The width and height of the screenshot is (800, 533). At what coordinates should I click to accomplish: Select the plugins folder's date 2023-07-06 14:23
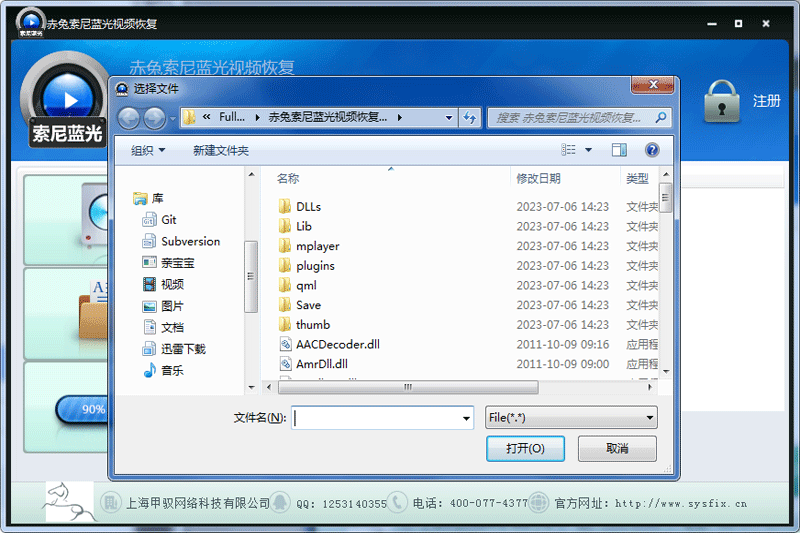pos(562,266)
